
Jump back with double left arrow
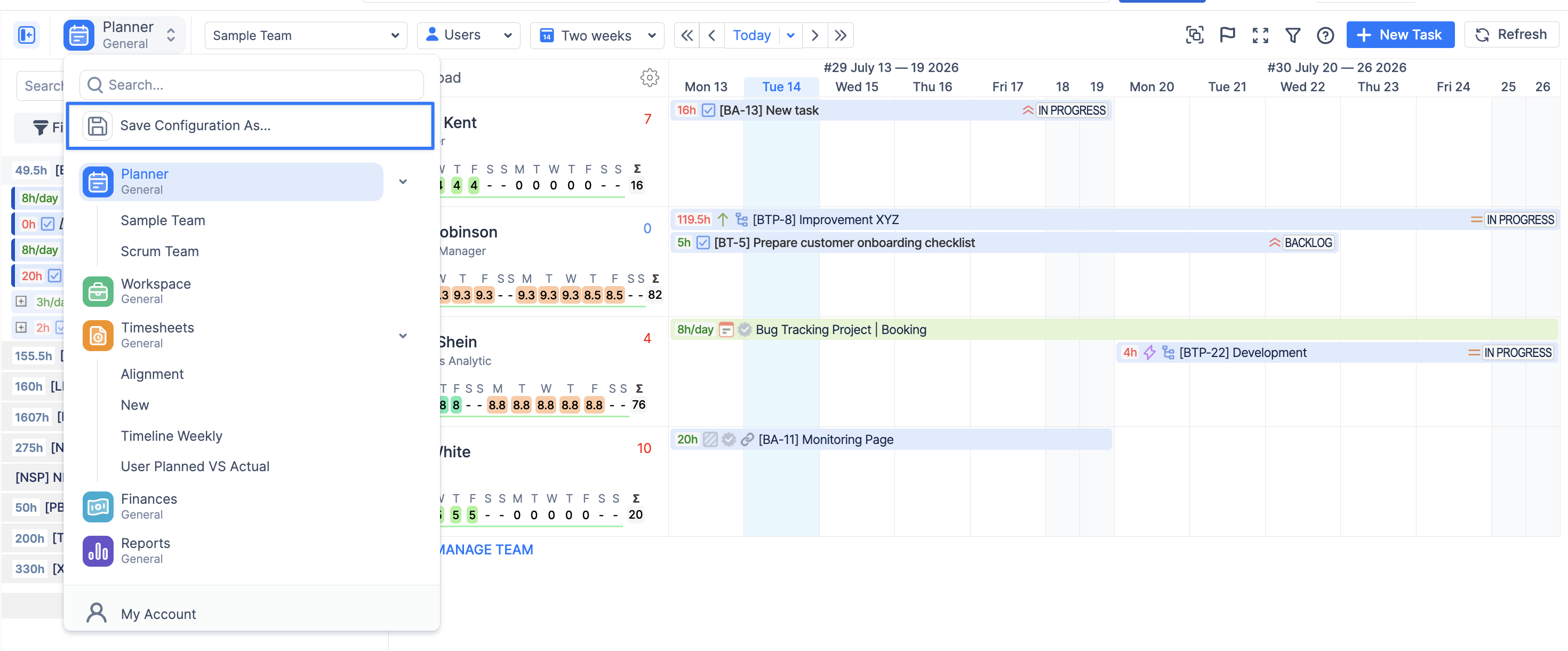click(686, 35)
